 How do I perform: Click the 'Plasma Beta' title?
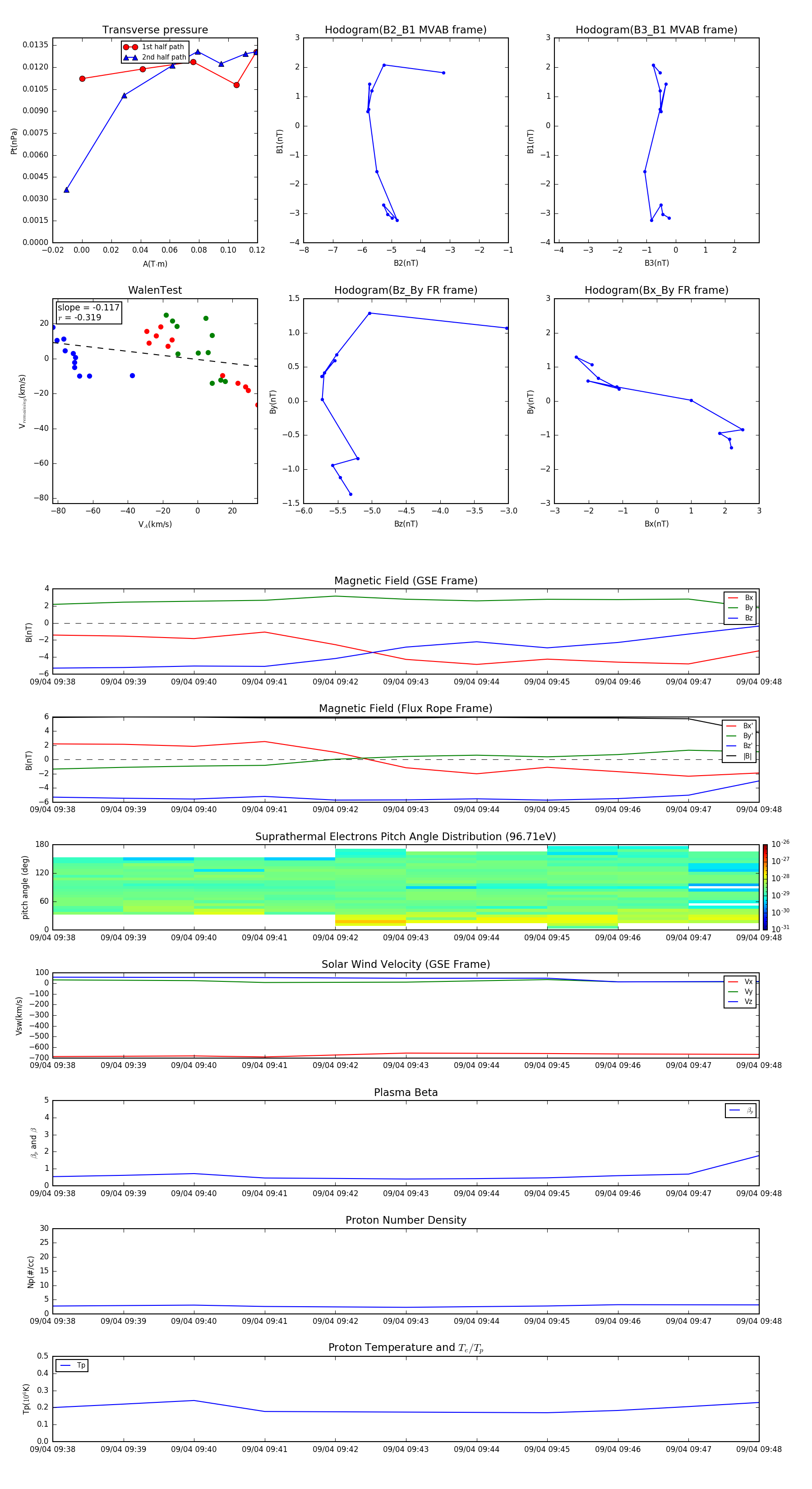click(x=406, y=1092)
